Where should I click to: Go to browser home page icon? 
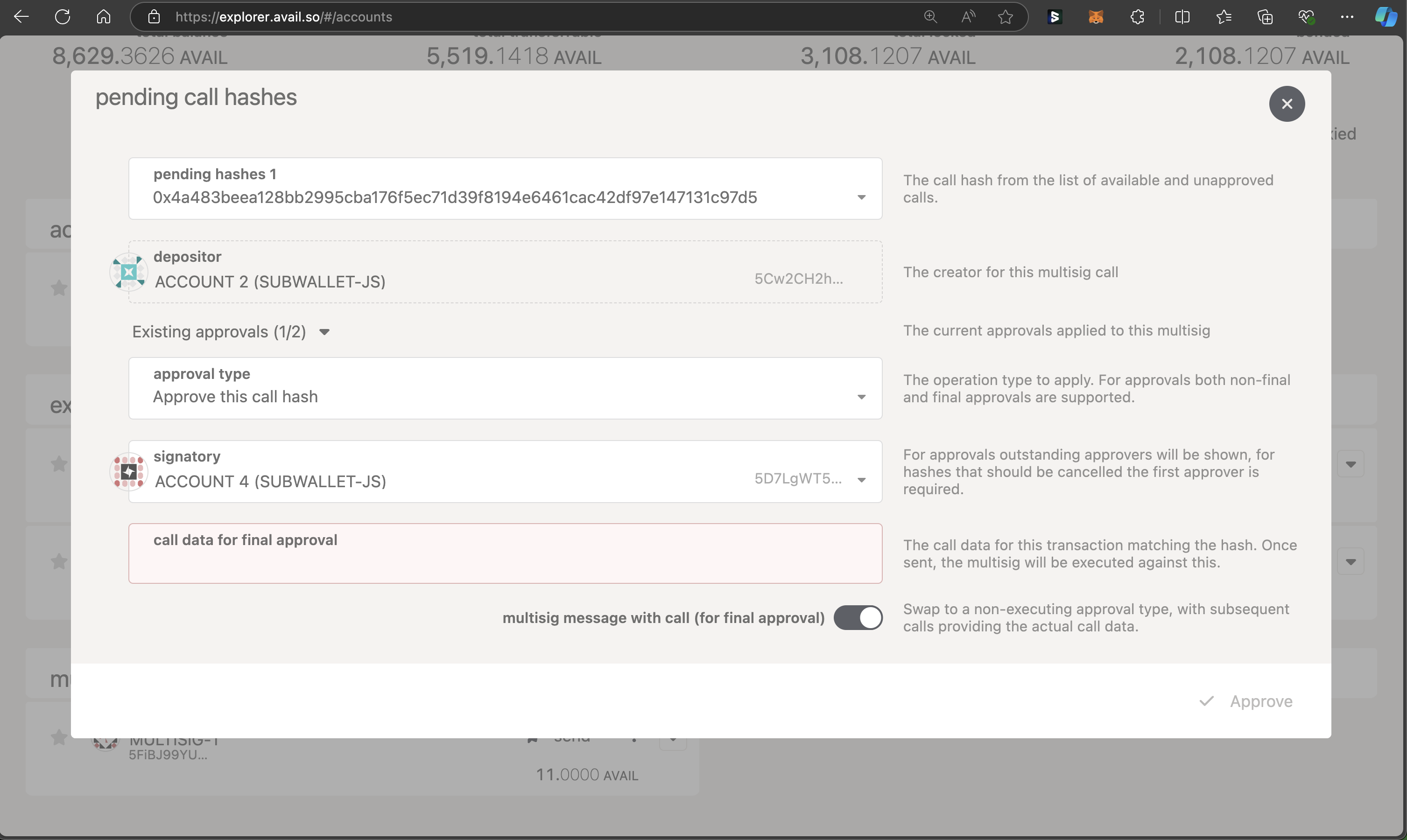coord(103,17)
